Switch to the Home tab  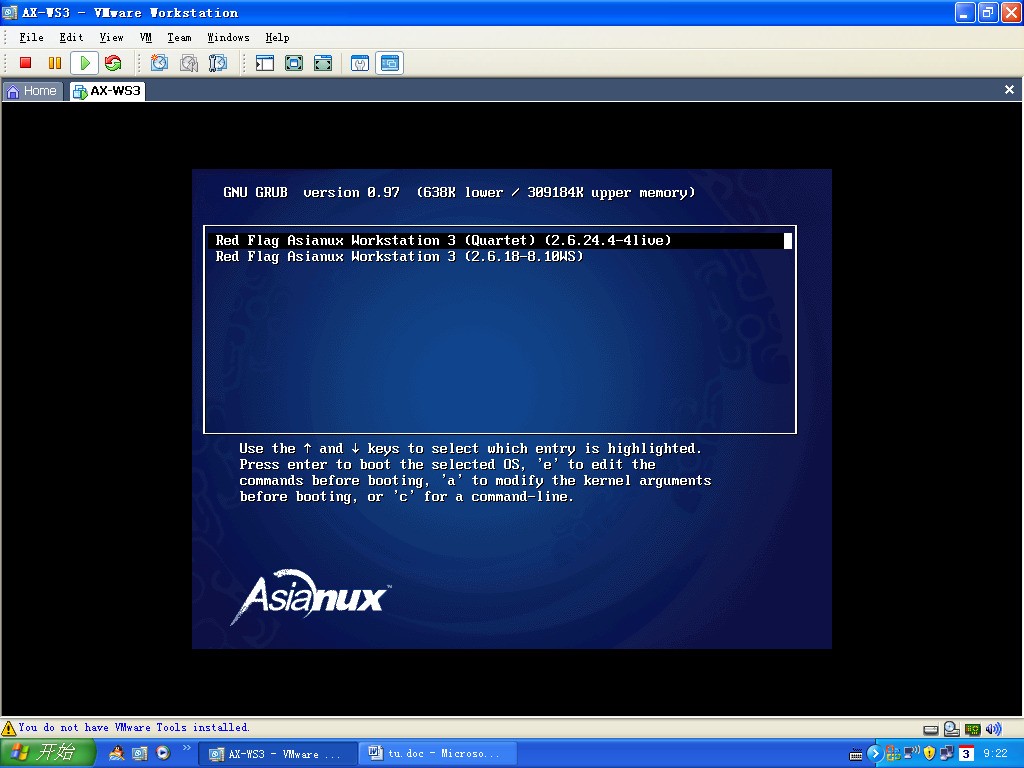click(33, 91)
